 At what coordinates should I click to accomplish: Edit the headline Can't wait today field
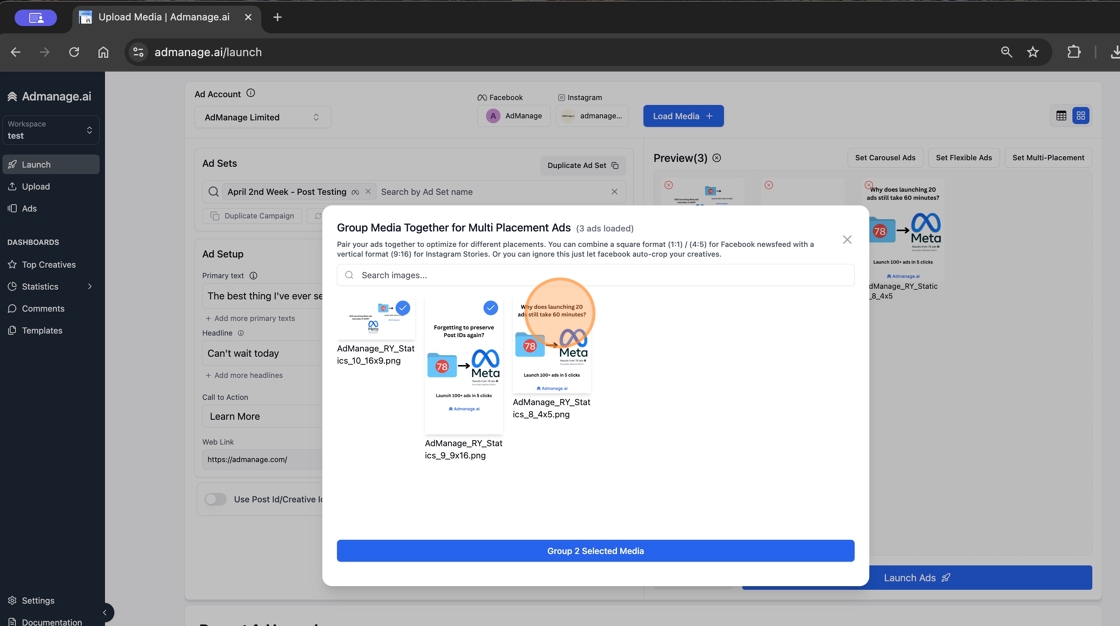261,353
